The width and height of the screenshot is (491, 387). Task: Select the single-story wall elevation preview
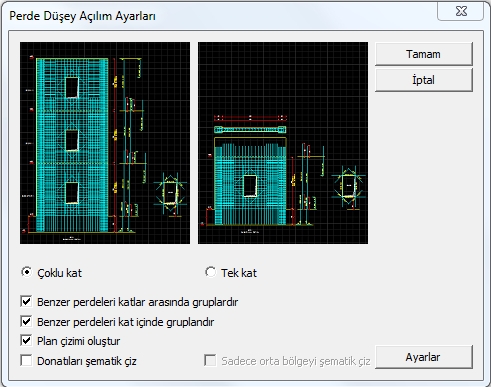click(283, 143)
